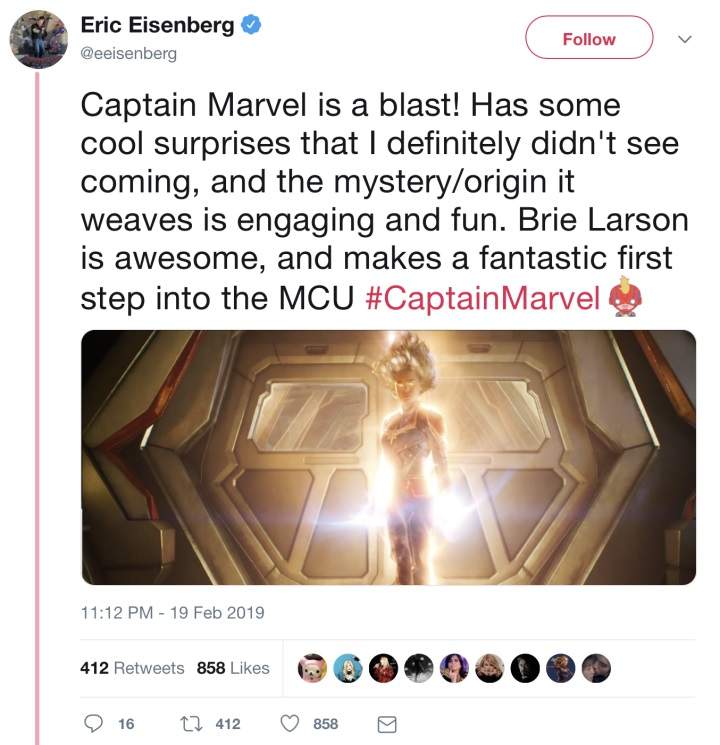Open the last liker avatar in the row
Screen dimensions: 720x745
click(596, 668)
